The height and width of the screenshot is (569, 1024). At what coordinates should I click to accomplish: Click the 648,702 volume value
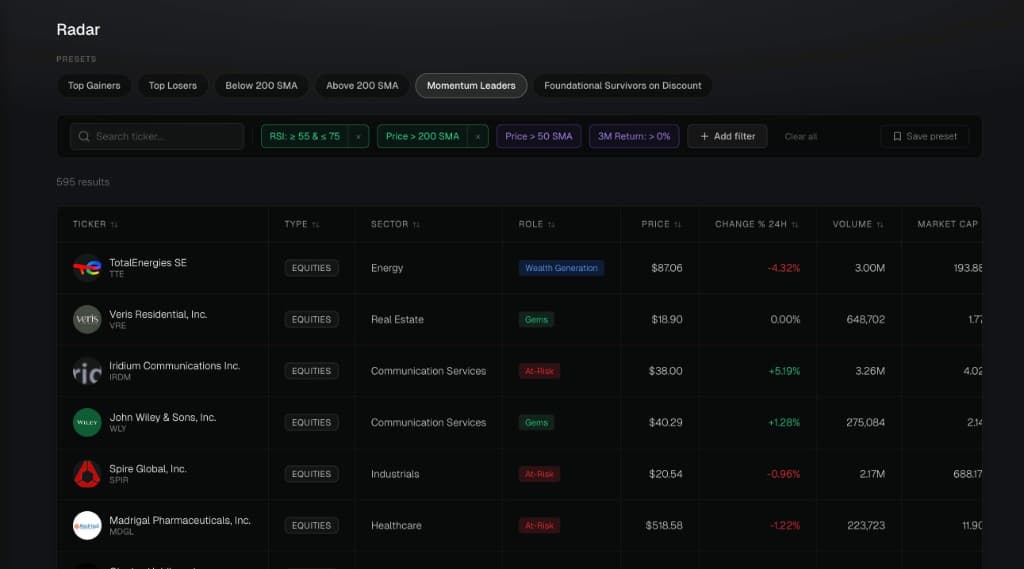pos(865,319)
